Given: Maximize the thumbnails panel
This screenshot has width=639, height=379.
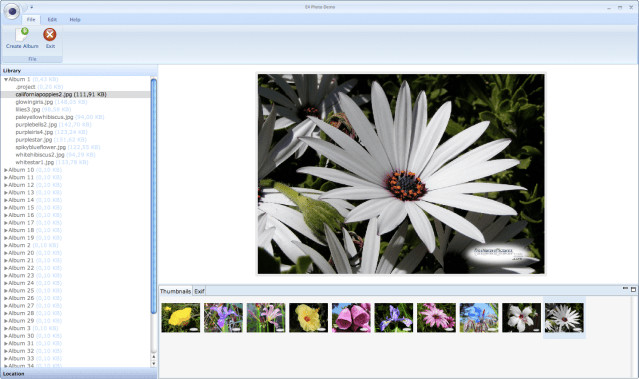Looking at the screenshot, I should (x=633, y=289).
